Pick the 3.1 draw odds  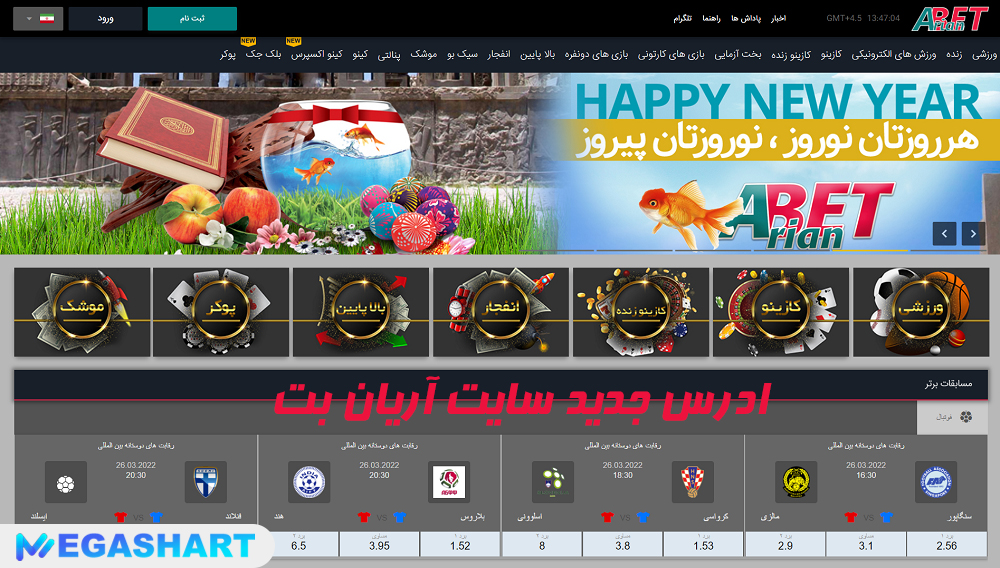pyautogui.click(x=865, y=544)
